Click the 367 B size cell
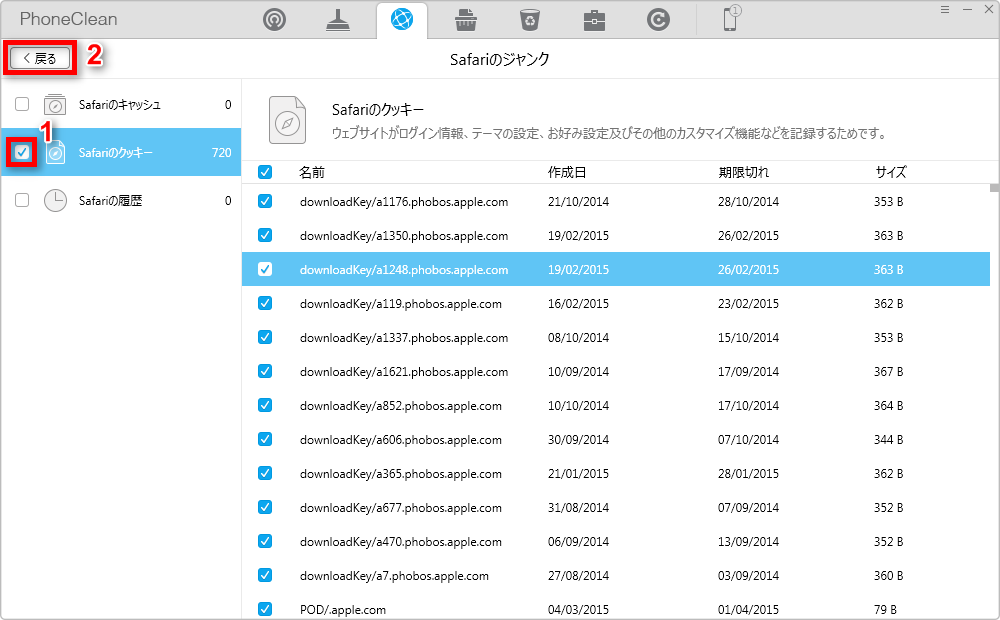This screenshot has height=620, width=1000. [x=888, y=371]
